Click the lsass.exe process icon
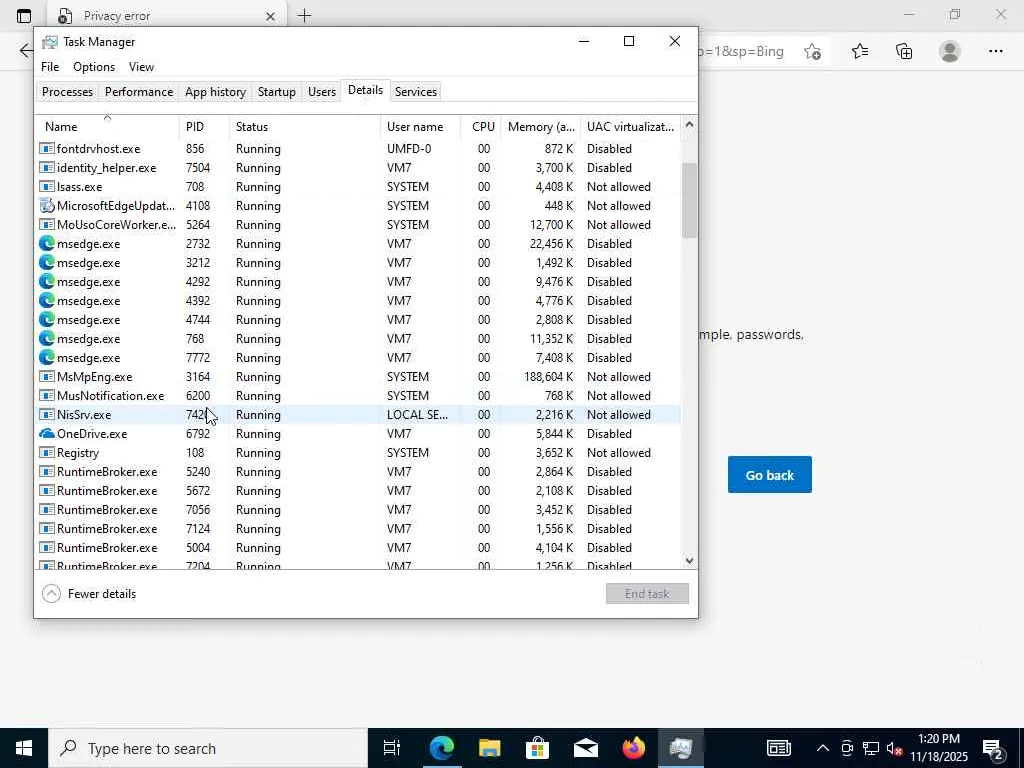Viewport: 1024px width, 768px height. pos(46,187)
